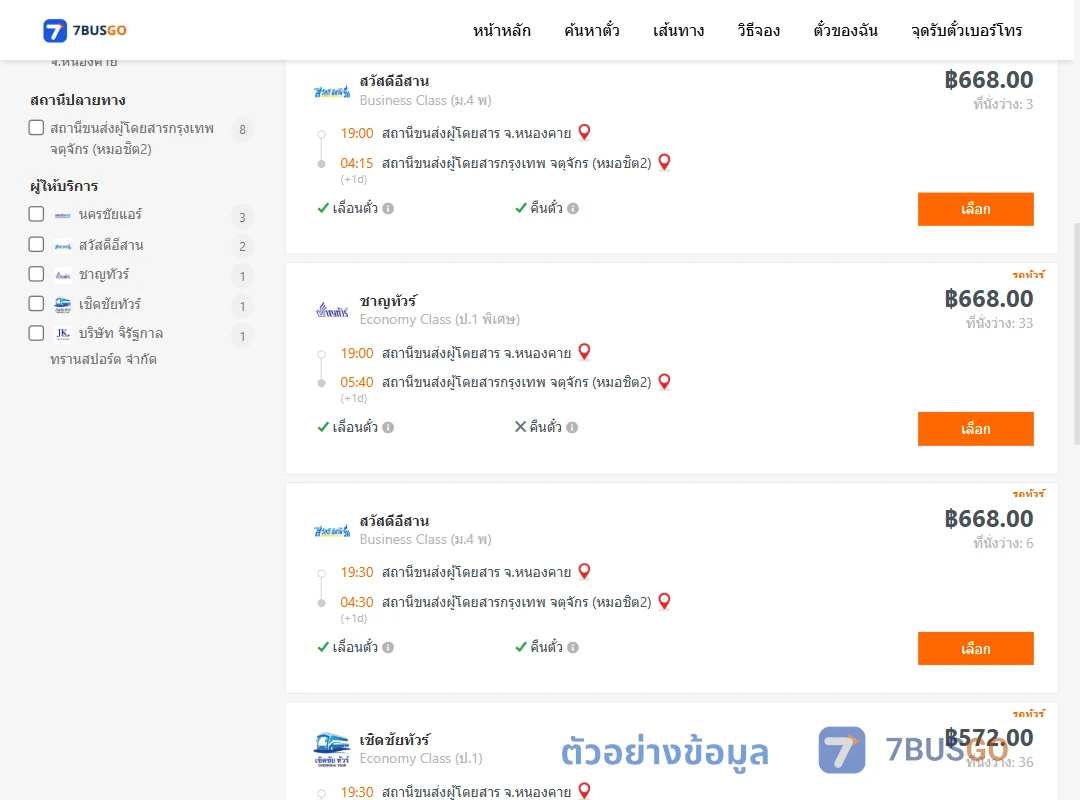
Task: Click เลื่อนตั๋ว info icon on the 04:30 arrival trip
Action: tap(388, 647)
